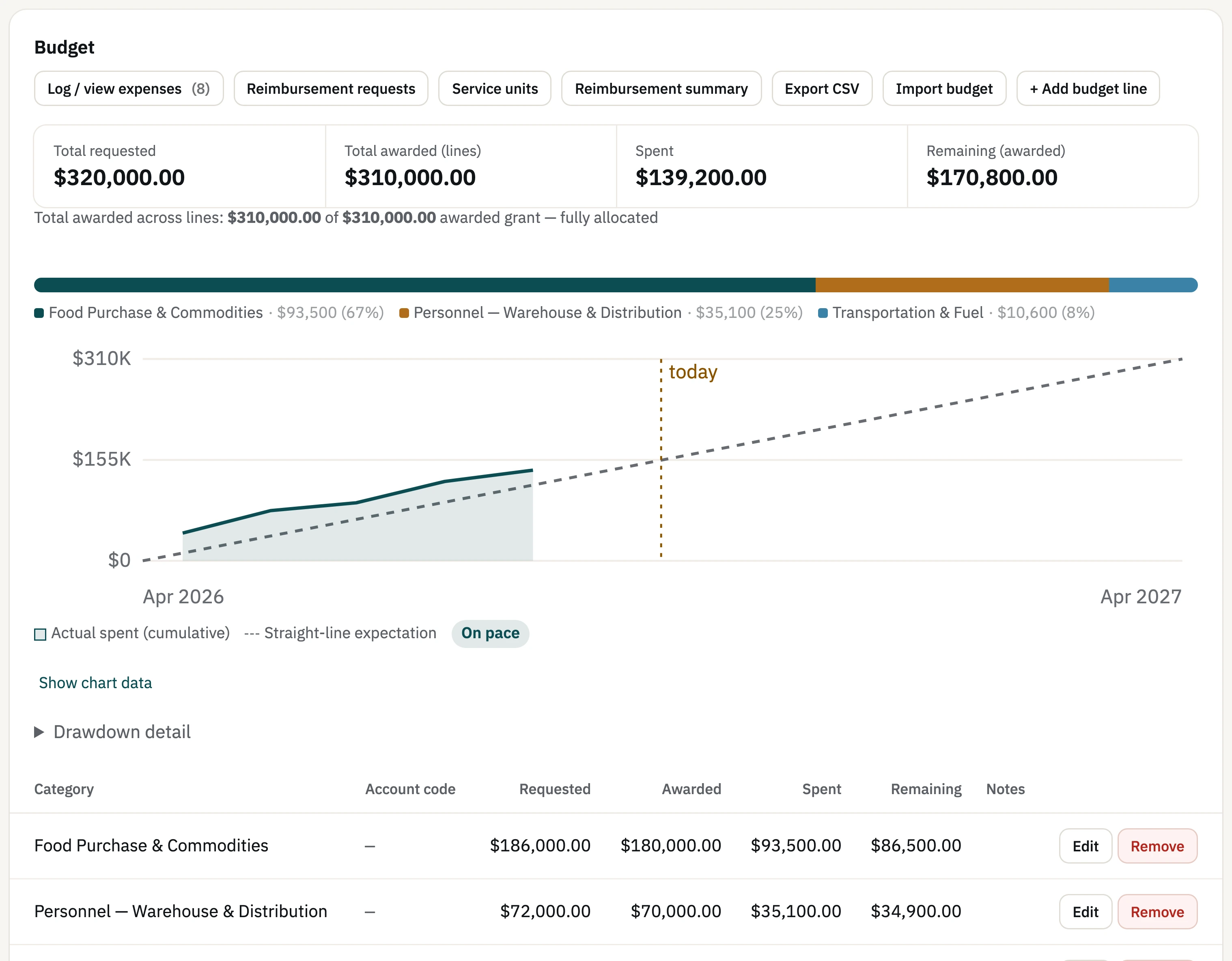Click the $93,500.00 spent cell
Screen dimensions: 1232x961
796,845
